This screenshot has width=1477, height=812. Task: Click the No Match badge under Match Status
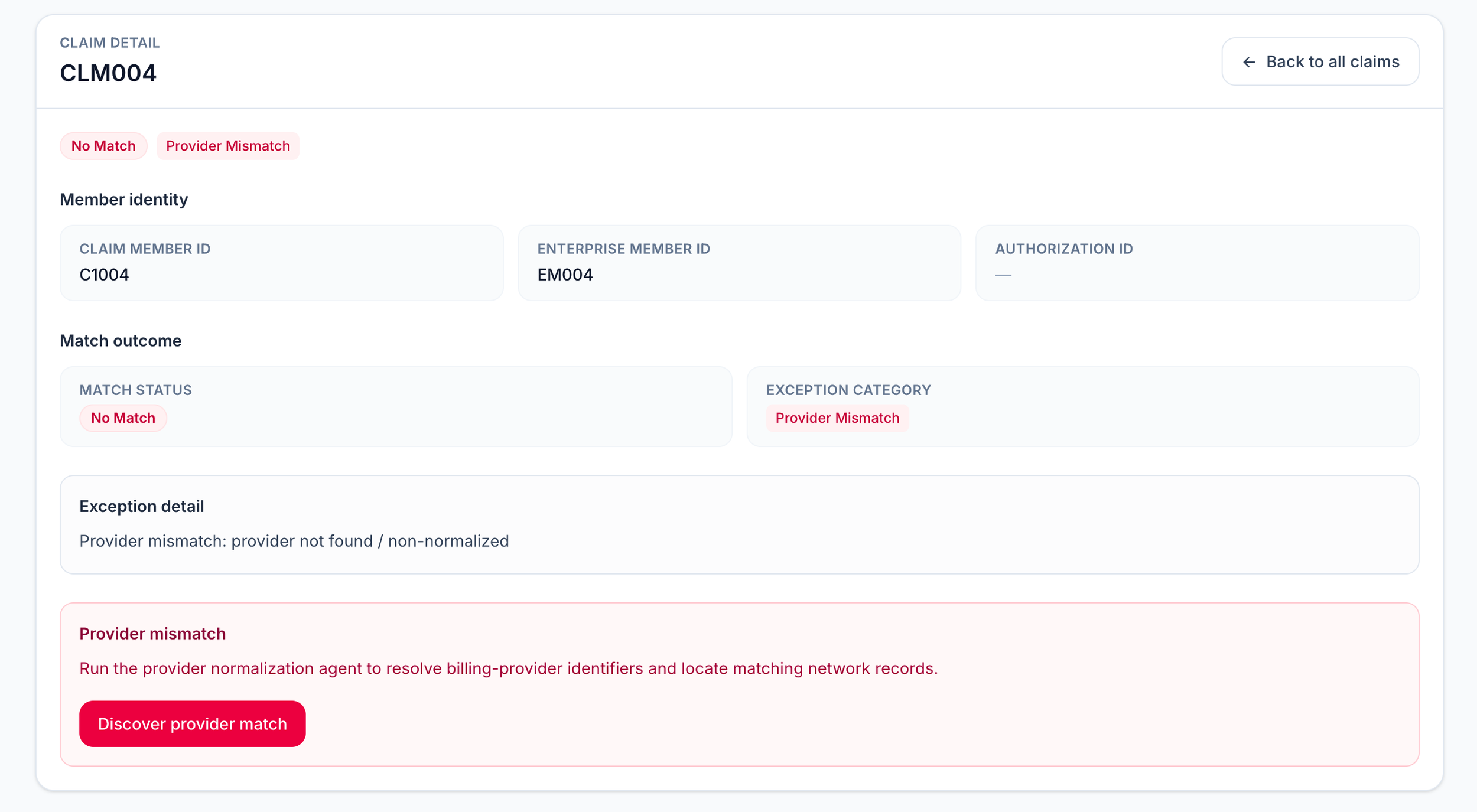coord(123,418)
